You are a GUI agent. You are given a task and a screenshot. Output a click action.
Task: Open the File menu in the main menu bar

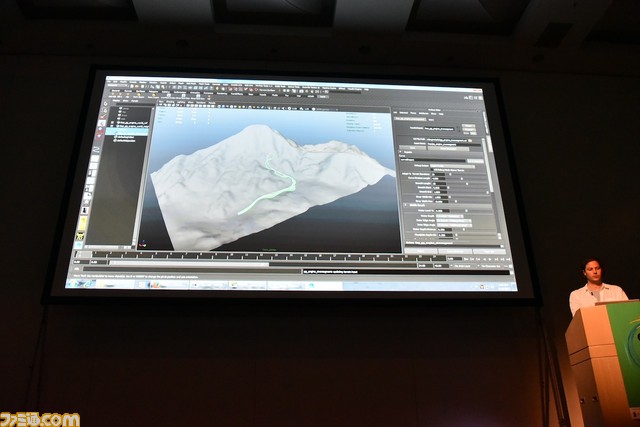(x=111, y=82)
